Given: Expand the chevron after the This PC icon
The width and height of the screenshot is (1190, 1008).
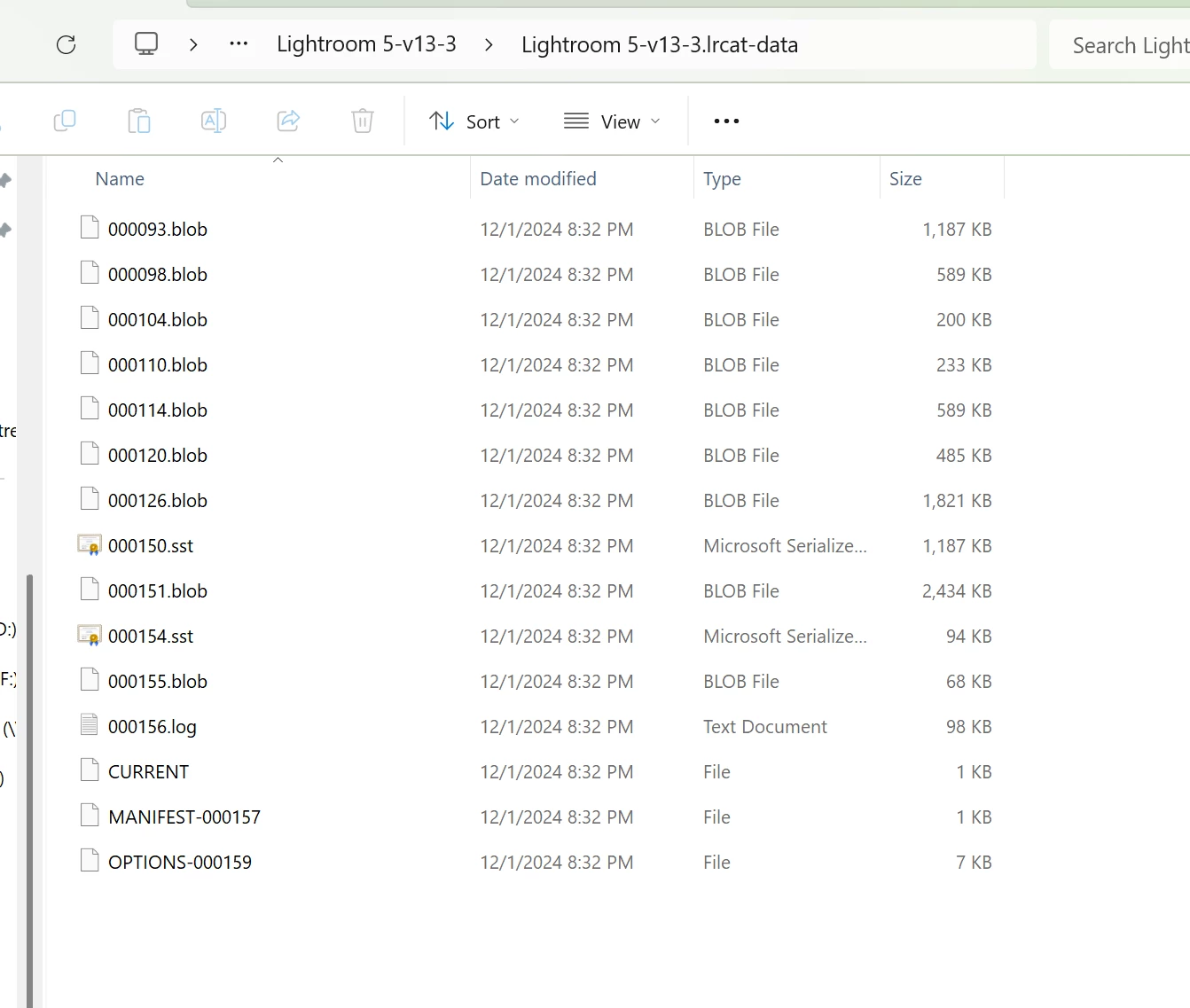Looking at the screenshot, I should [x=193, y=44].
